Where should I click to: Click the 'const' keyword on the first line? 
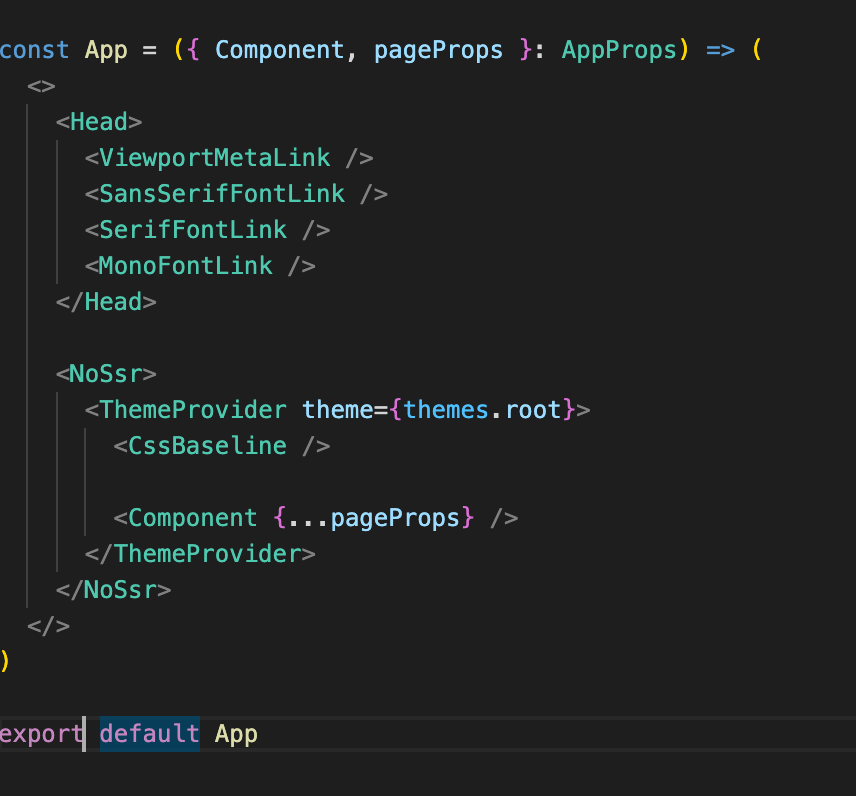click(x=34, y=50)
